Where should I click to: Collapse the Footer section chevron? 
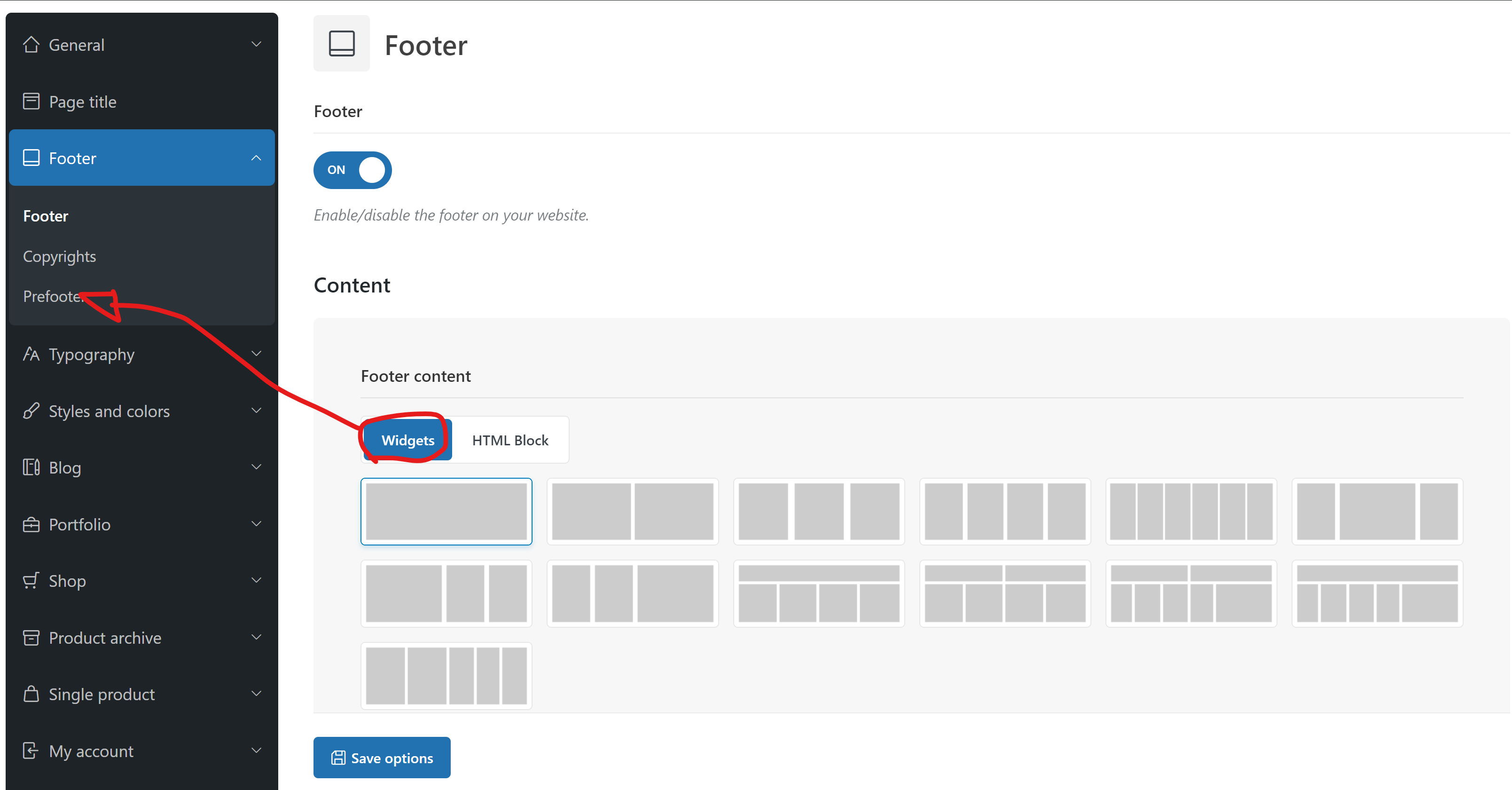[x=257, y=158]
